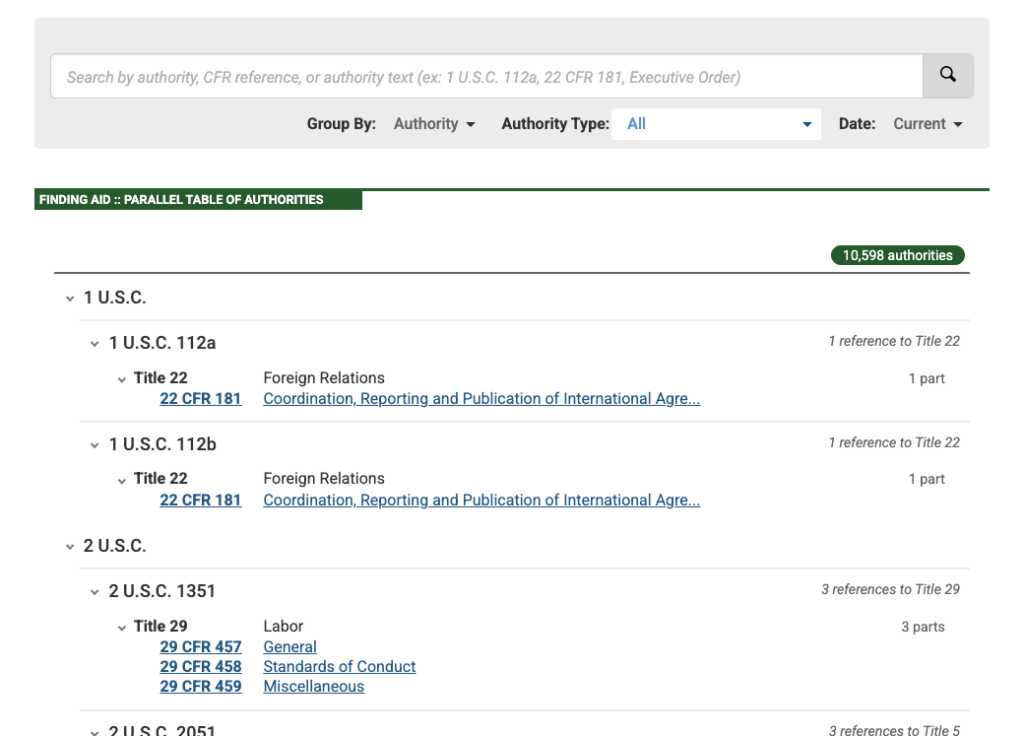Collapse Title 22 under 1 U.S.C. 112a

tap(121, 379)
